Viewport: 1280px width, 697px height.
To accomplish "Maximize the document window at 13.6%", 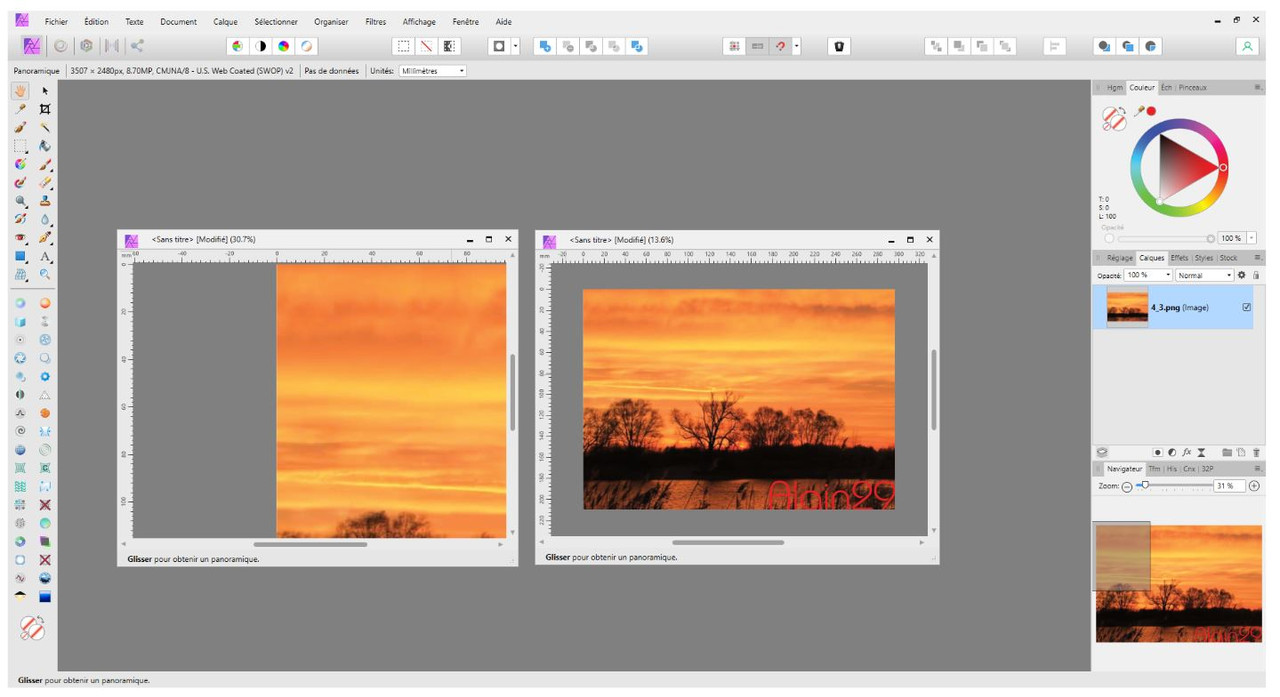I will [910, 240].
